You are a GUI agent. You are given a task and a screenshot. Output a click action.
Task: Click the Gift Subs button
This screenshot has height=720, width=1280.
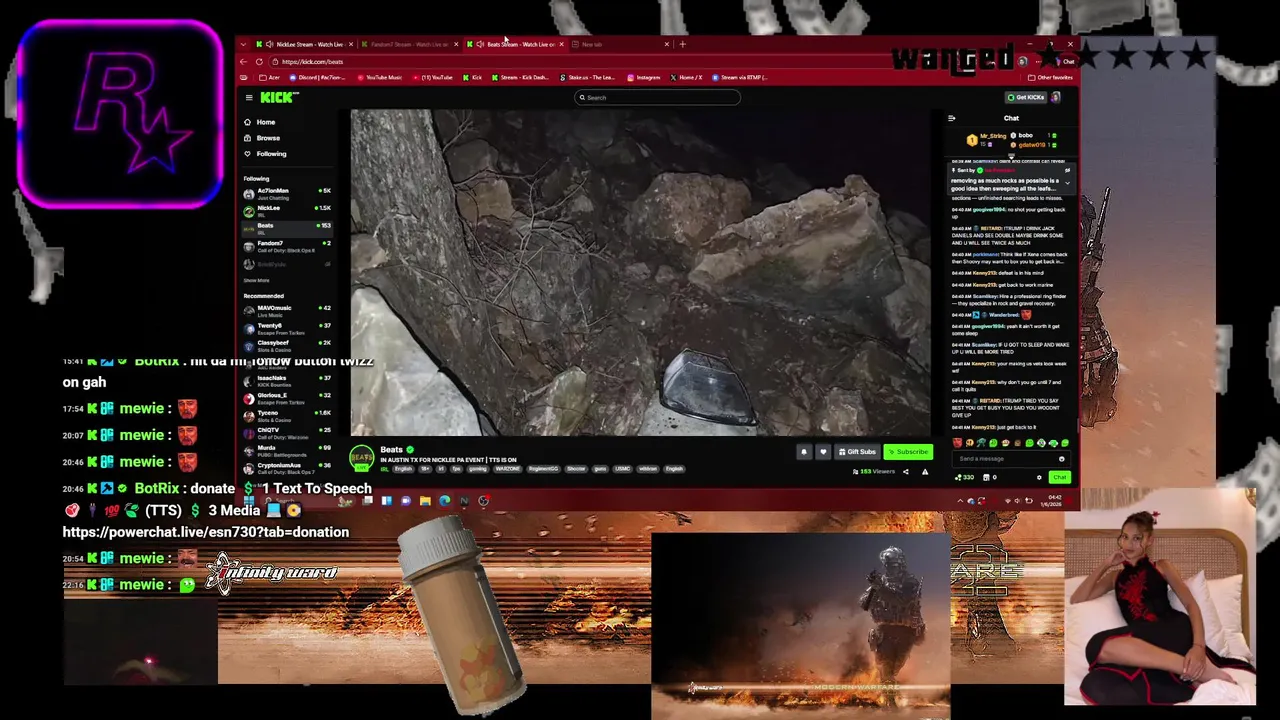[x=857, y=452]
